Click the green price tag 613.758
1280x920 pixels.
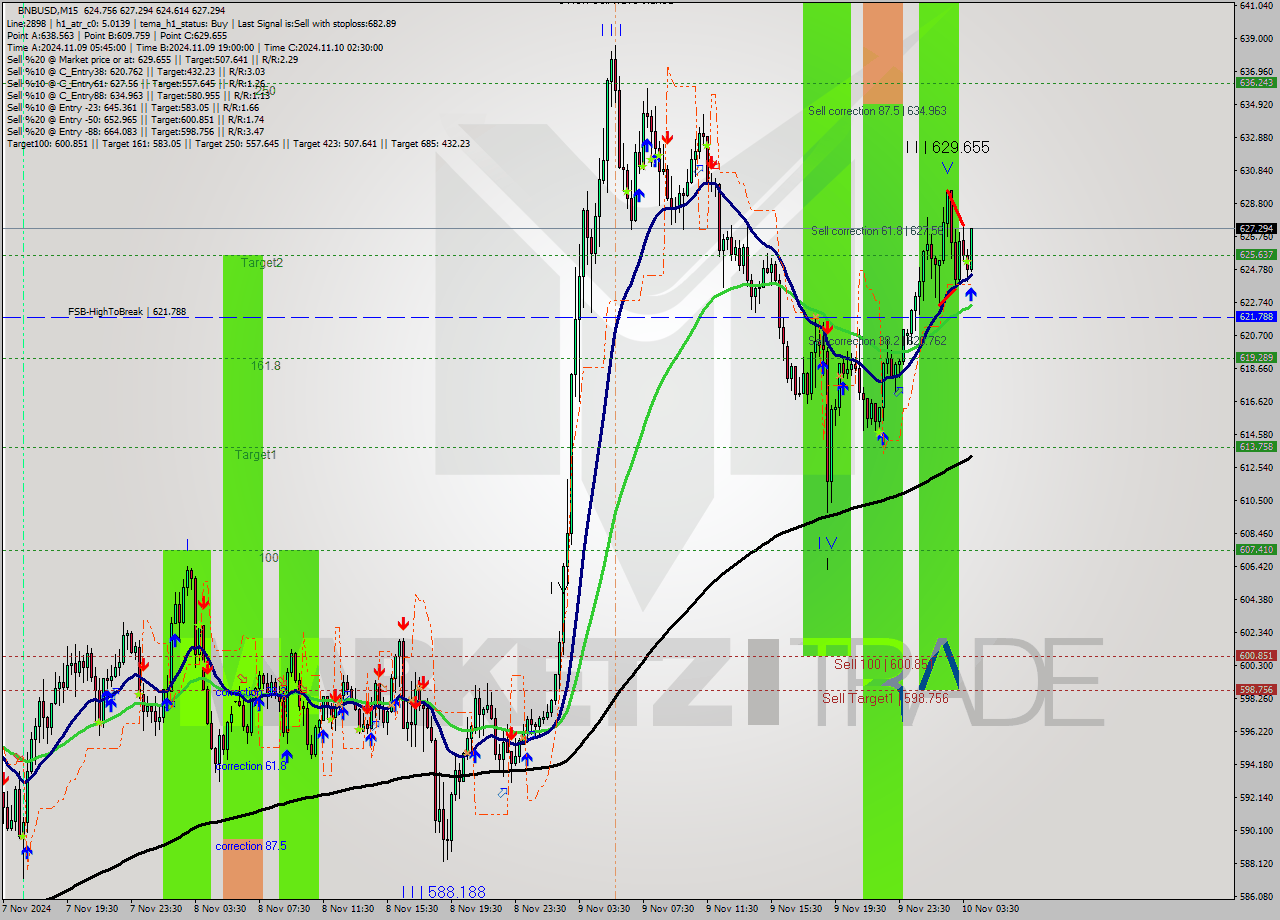[1256, 447]
